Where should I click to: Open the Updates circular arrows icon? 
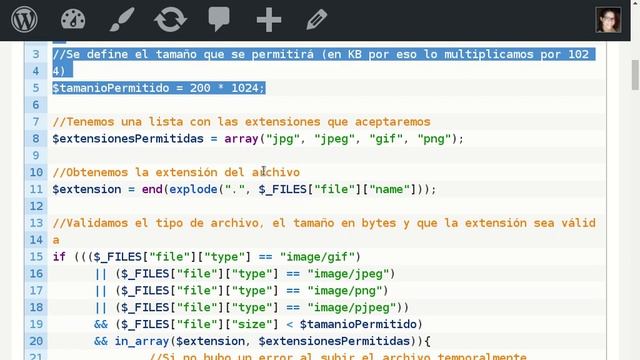[171, 20]
